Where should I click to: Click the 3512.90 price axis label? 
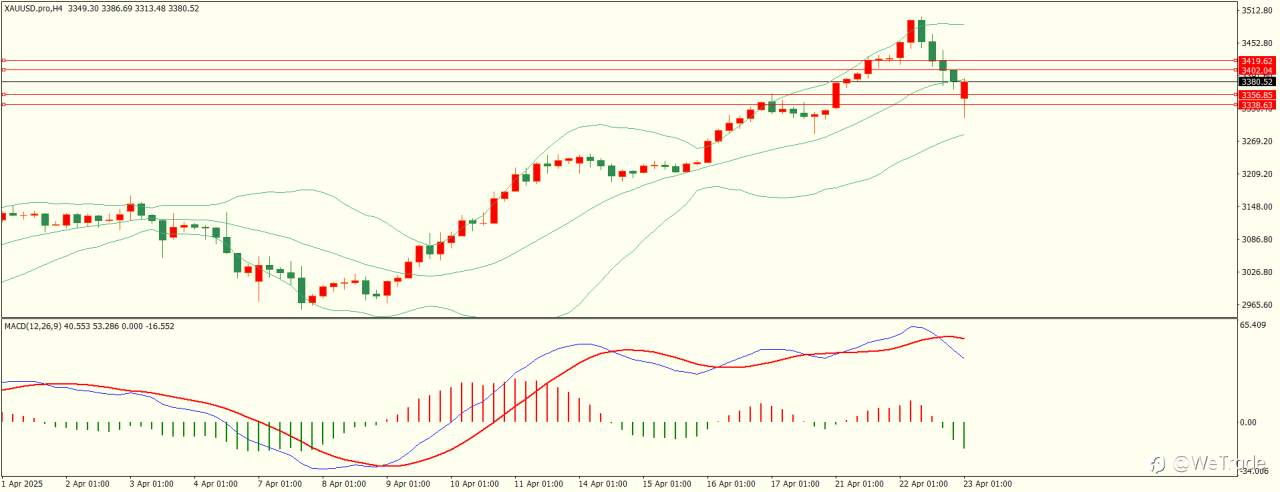pyautogui.click(x=1256, y=11)
